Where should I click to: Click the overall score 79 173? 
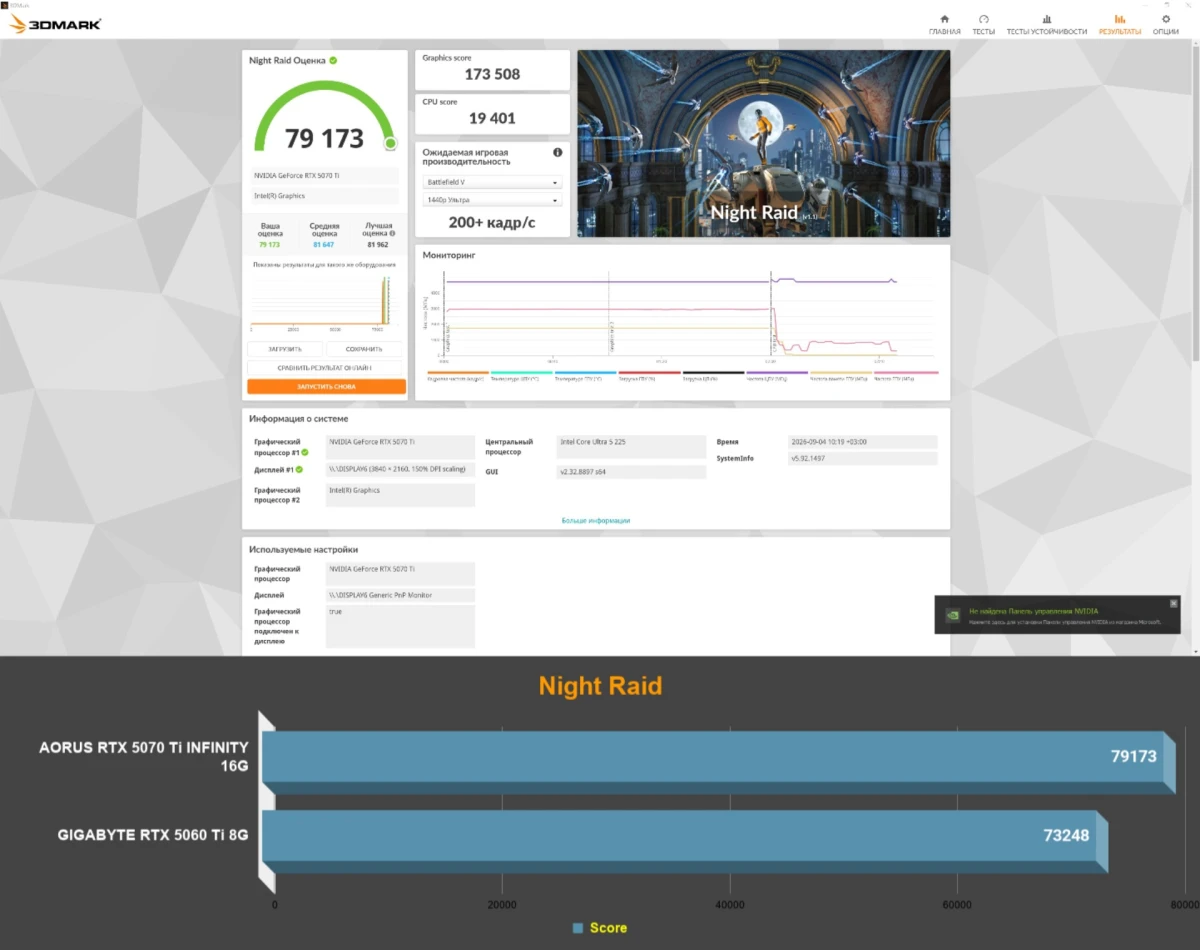point(324,138)
